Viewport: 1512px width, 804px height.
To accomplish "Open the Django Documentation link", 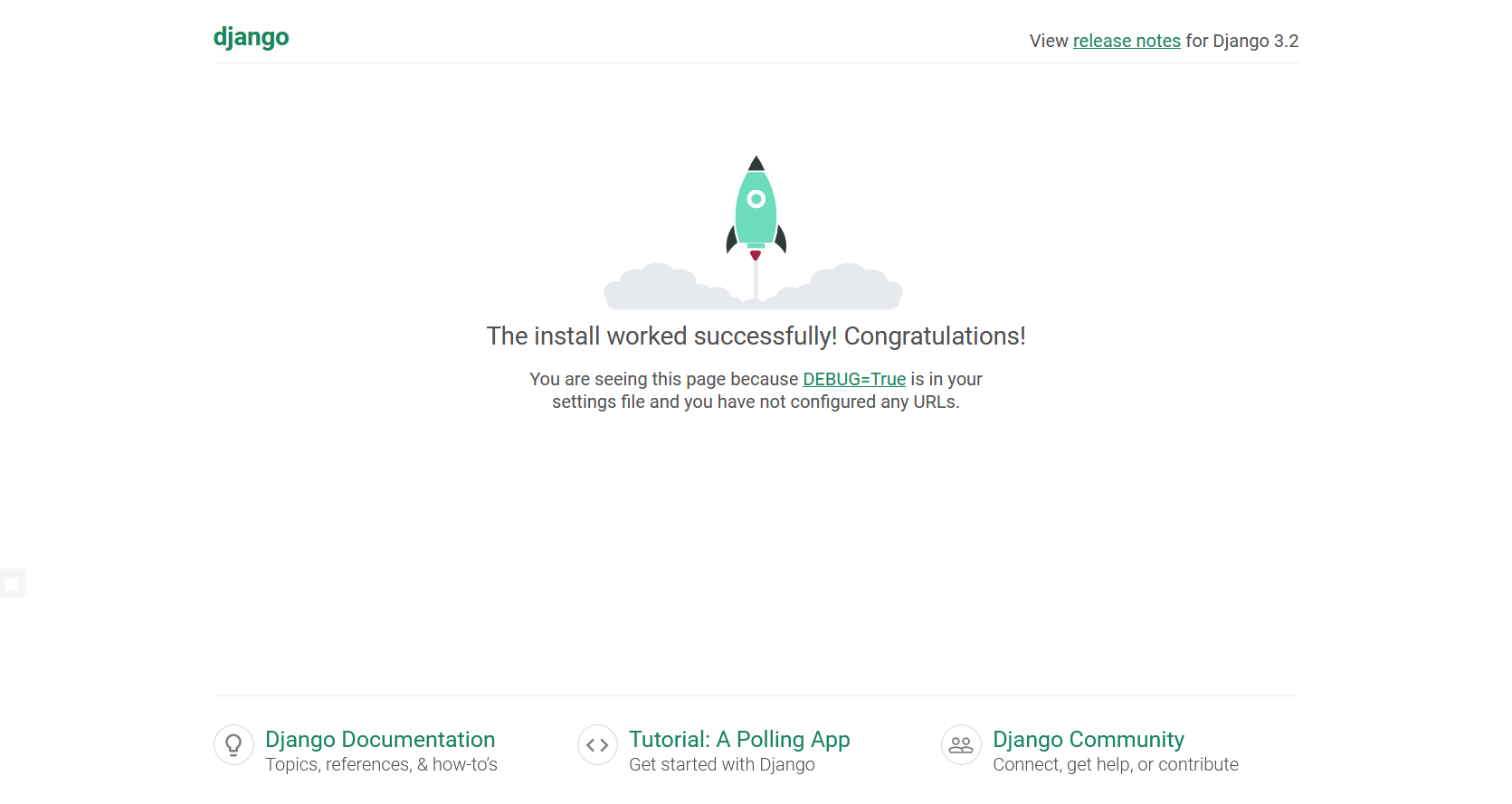I will tap(380, 740).
